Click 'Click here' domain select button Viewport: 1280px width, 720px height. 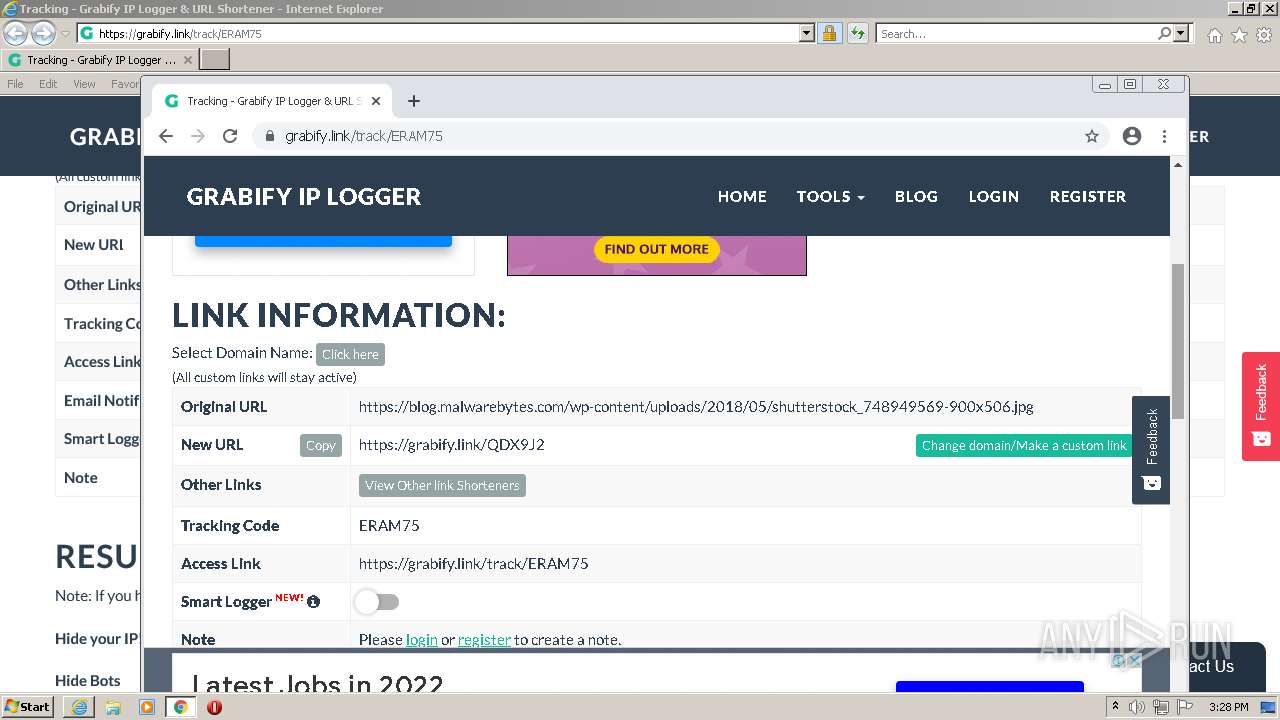(x=350, y=354)
